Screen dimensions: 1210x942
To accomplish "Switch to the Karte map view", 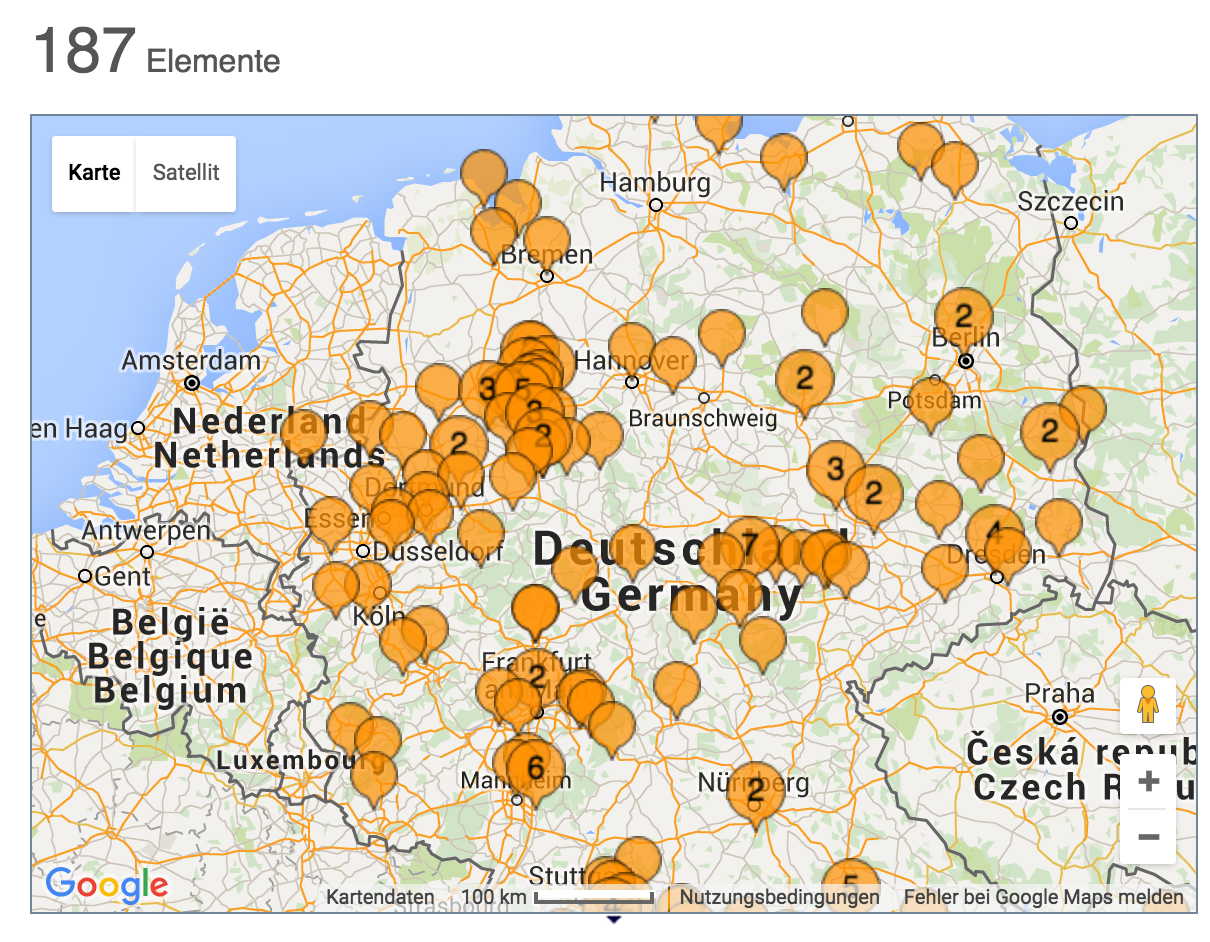I will [94, 173].
